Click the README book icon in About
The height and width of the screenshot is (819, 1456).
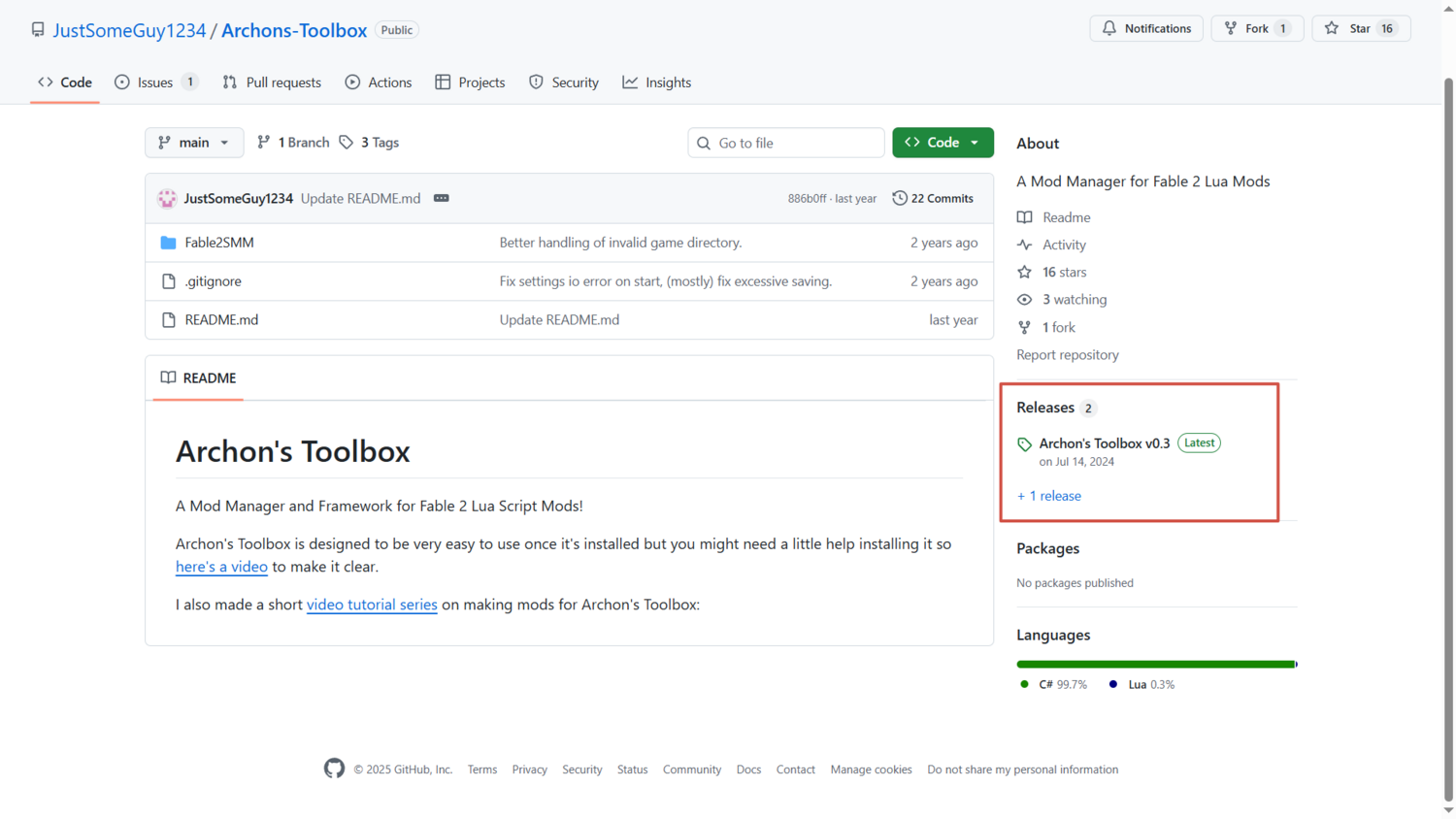point(1024,217)
